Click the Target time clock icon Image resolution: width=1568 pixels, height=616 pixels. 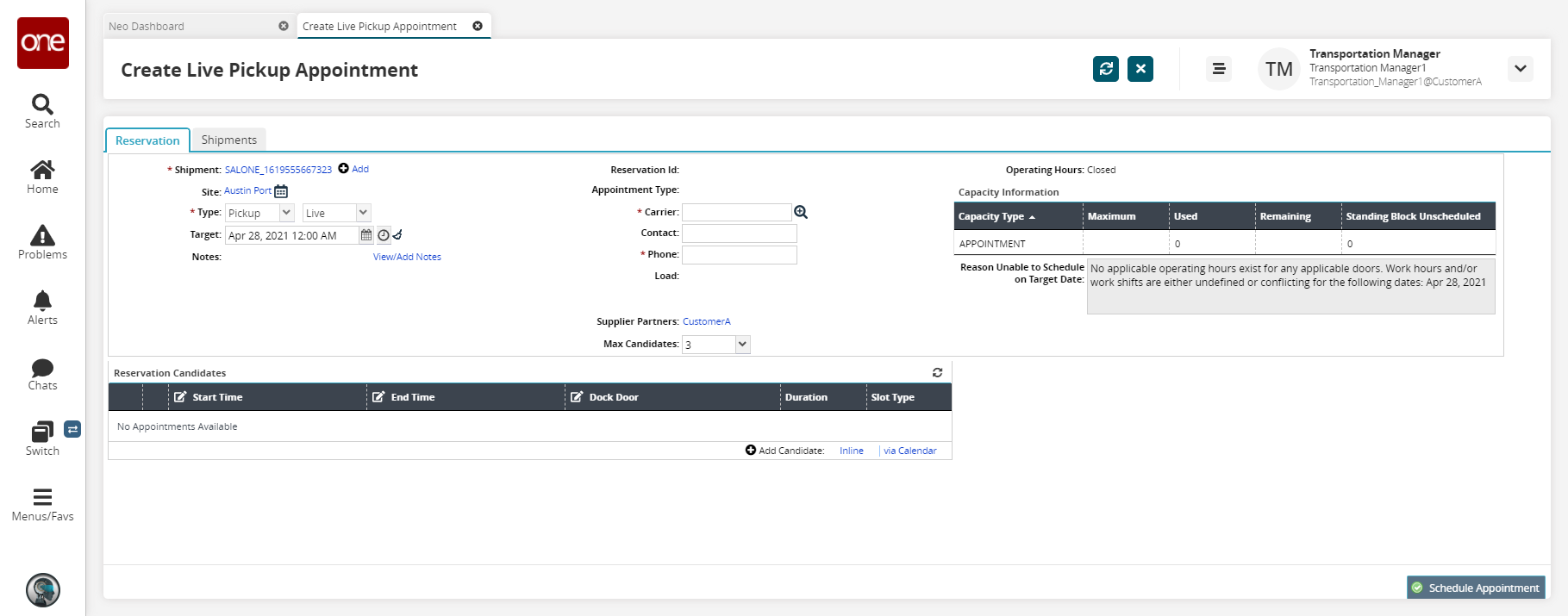(x=384, y=235)
